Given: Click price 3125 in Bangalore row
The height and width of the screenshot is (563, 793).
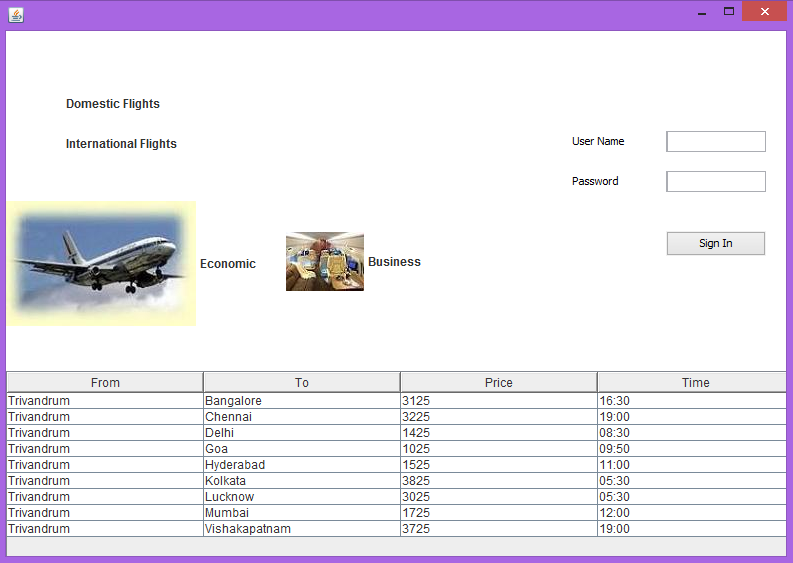Looking at the screenshot, I should tap(499, 401).
